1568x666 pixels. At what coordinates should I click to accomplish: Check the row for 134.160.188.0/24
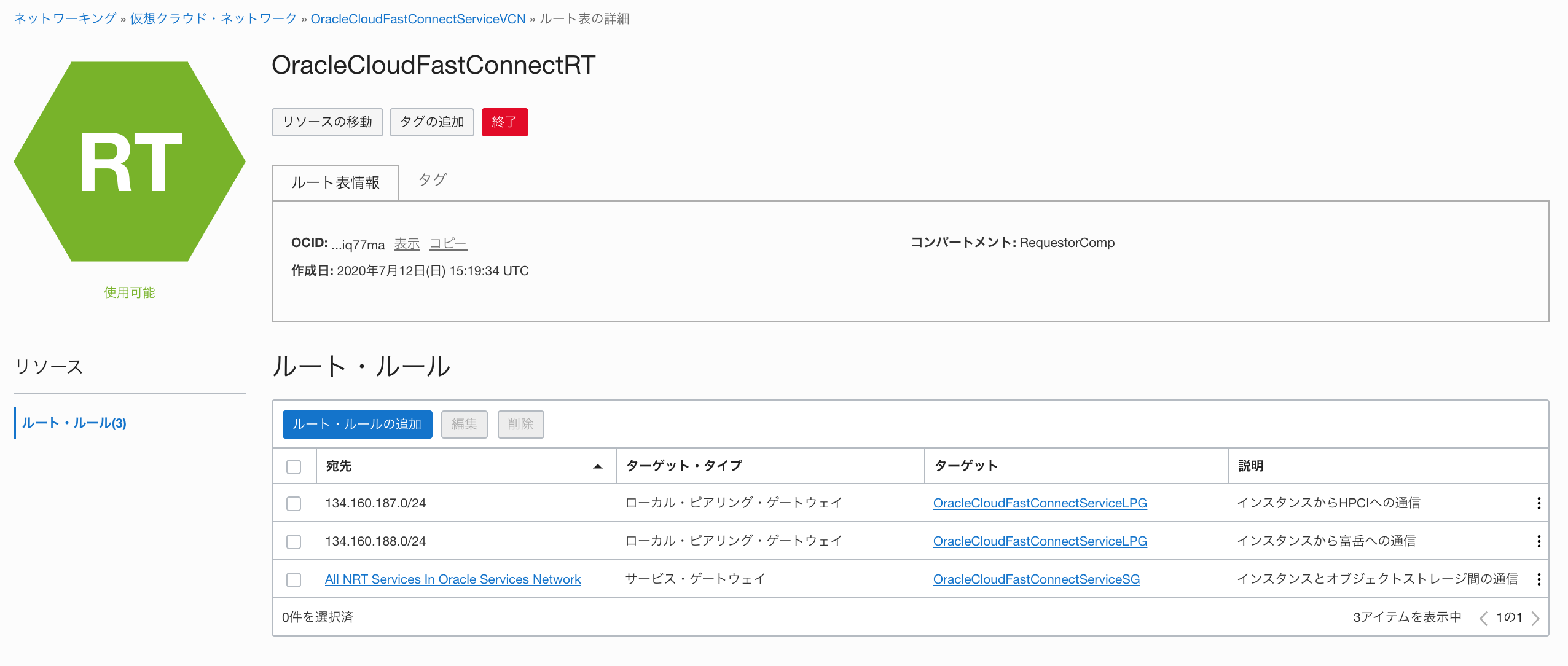click(294, 542)
